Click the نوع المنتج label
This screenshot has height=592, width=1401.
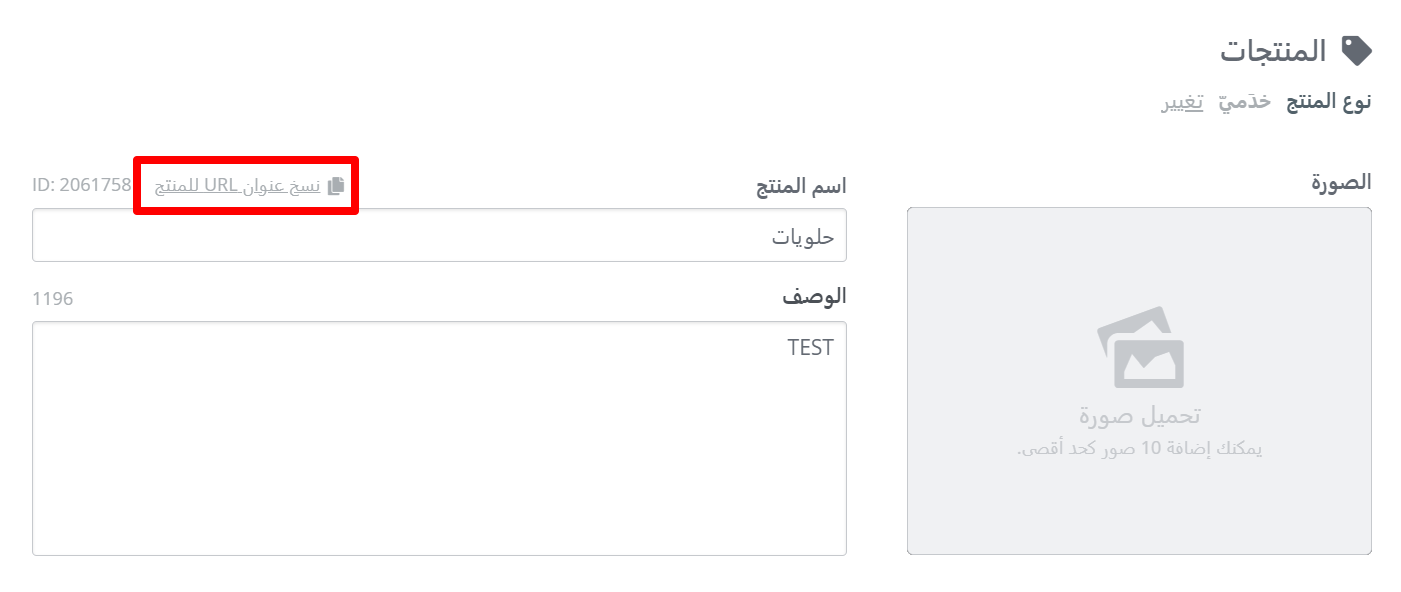1327,102
